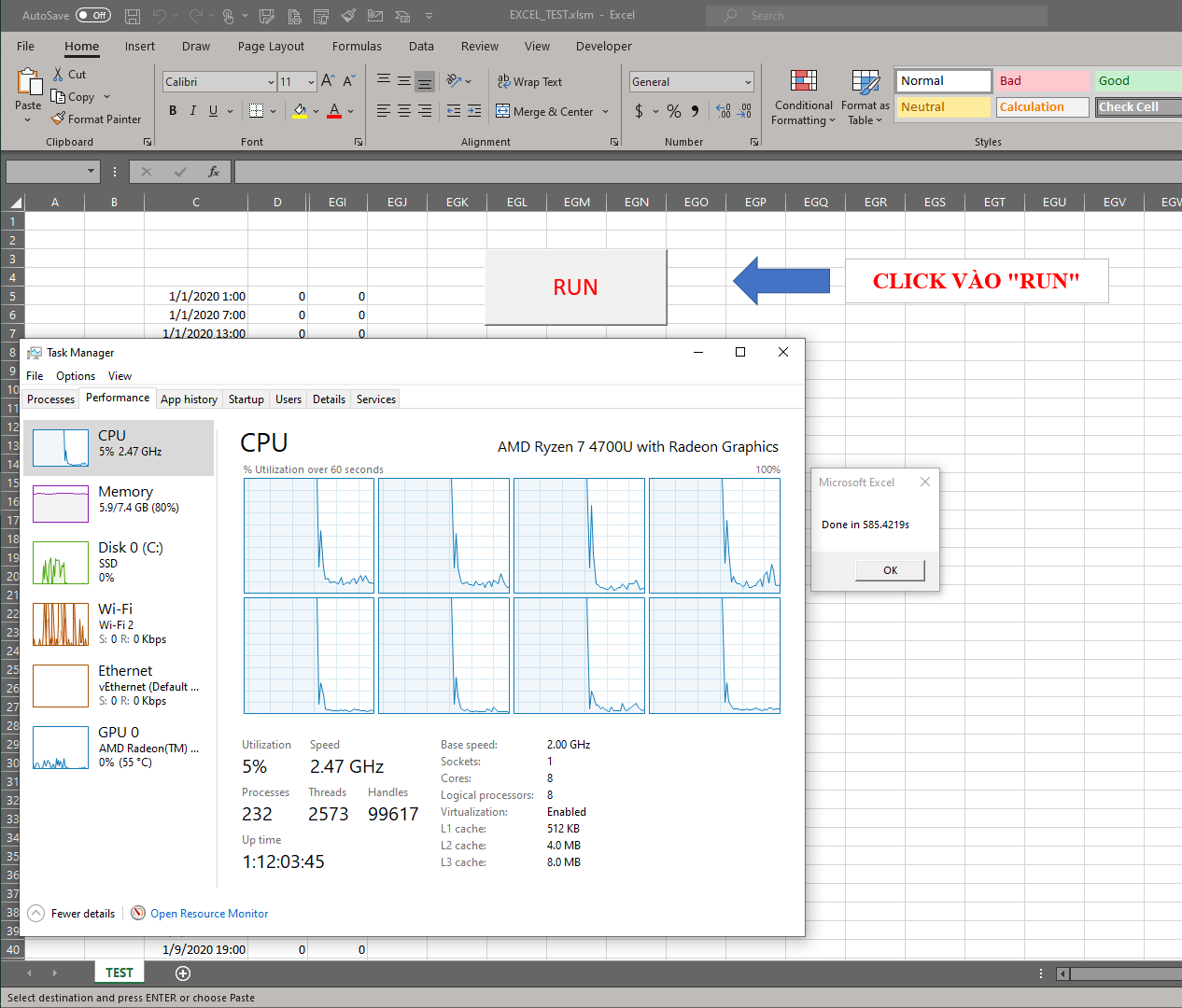Click Top Align icon
Screen dimensions: 1182x1008
[384, 81]
